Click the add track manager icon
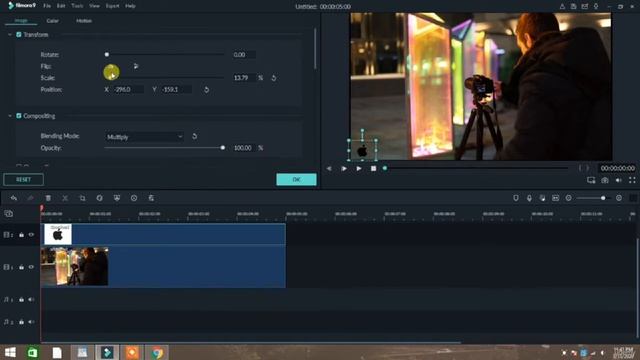640x360 pixels. tap(9, 213)
